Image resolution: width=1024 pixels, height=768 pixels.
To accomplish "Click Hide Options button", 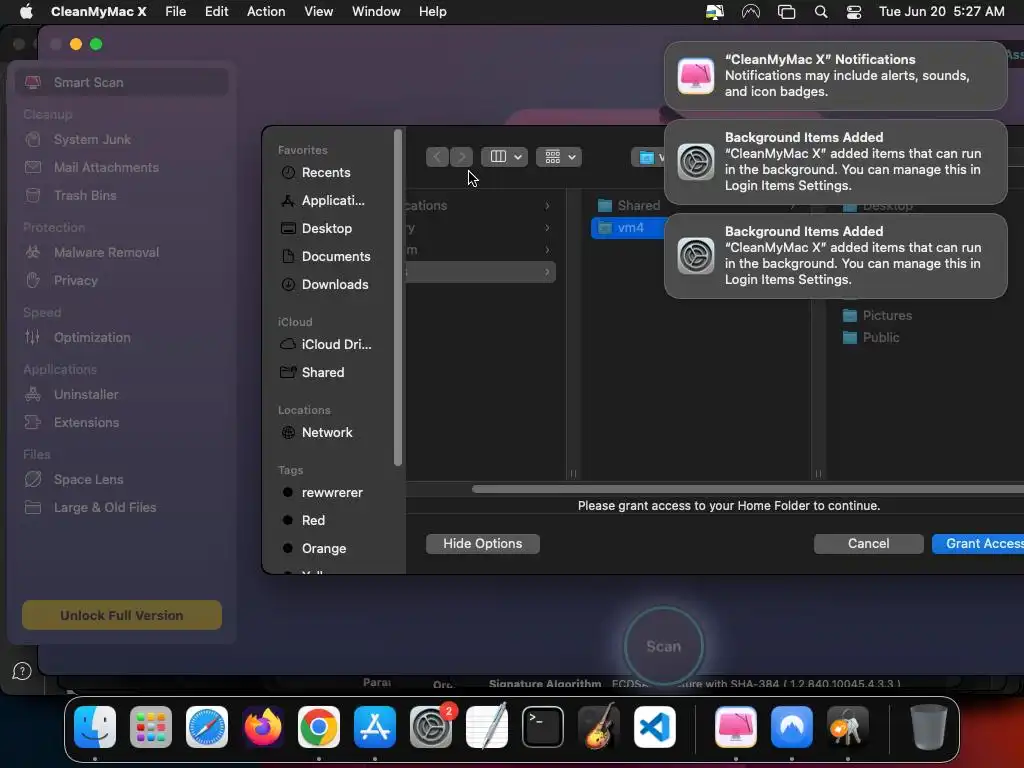I will click(x=483, y=543).
